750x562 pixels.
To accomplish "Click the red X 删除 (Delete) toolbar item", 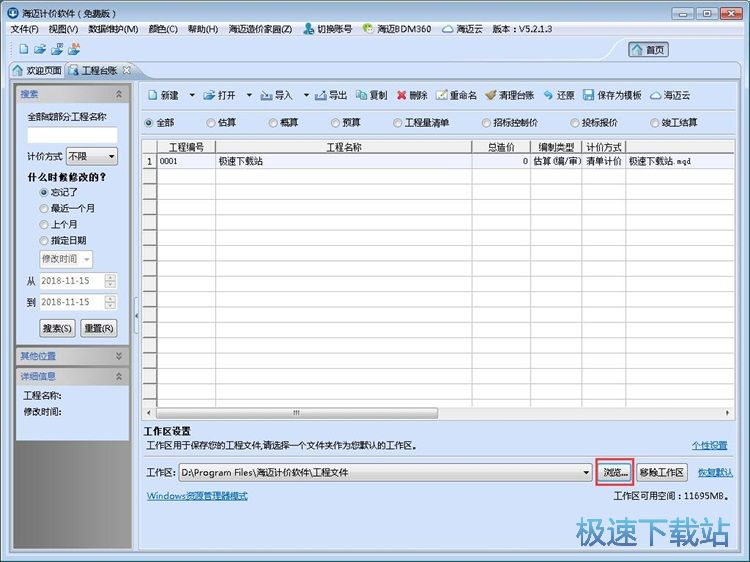I will point(412,95).
